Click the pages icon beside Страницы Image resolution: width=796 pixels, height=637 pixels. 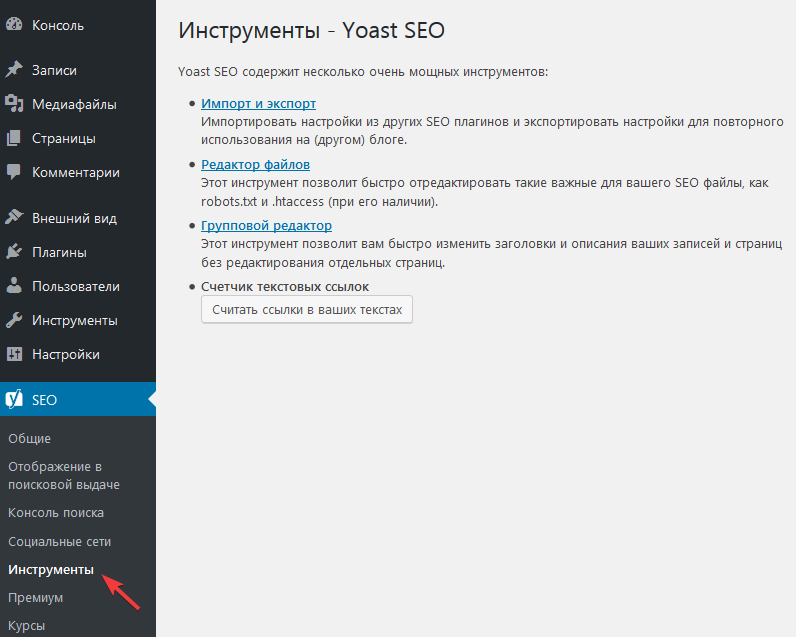point(14,138)
